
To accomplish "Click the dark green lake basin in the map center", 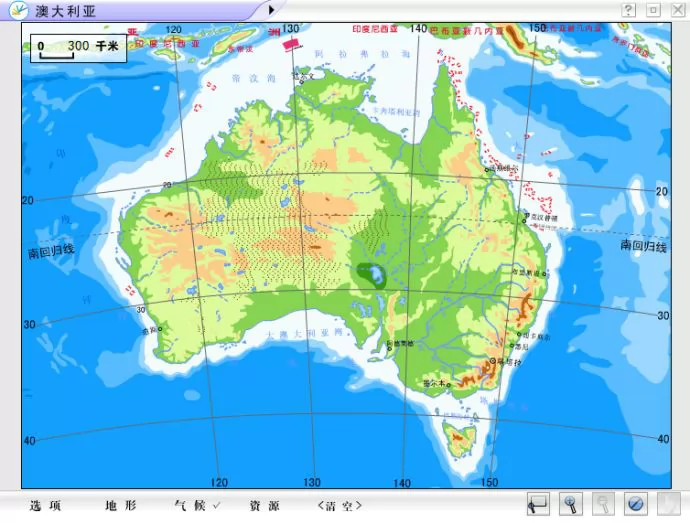I will pos(372,276).
